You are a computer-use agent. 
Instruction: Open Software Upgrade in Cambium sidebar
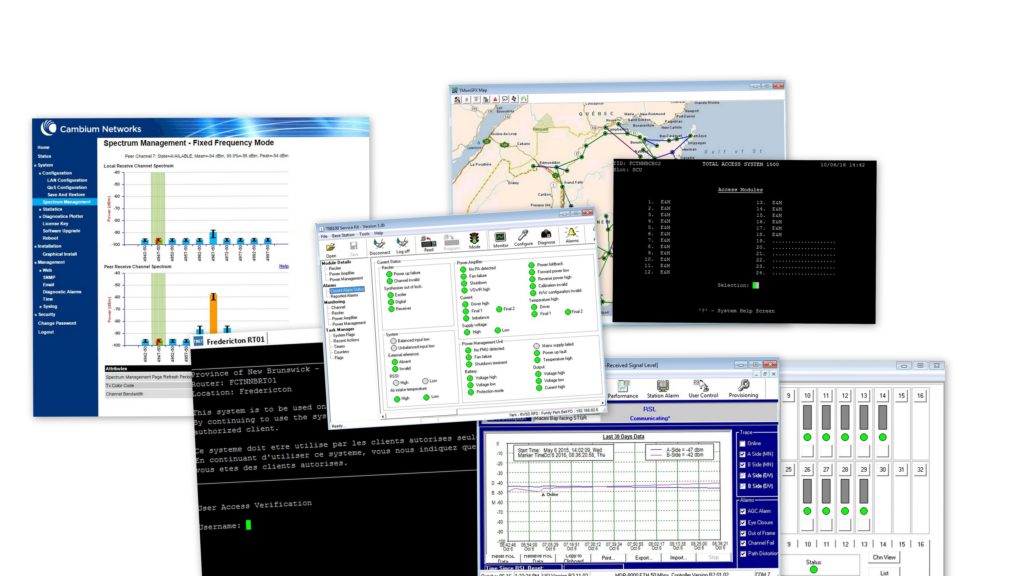(61, 231)
